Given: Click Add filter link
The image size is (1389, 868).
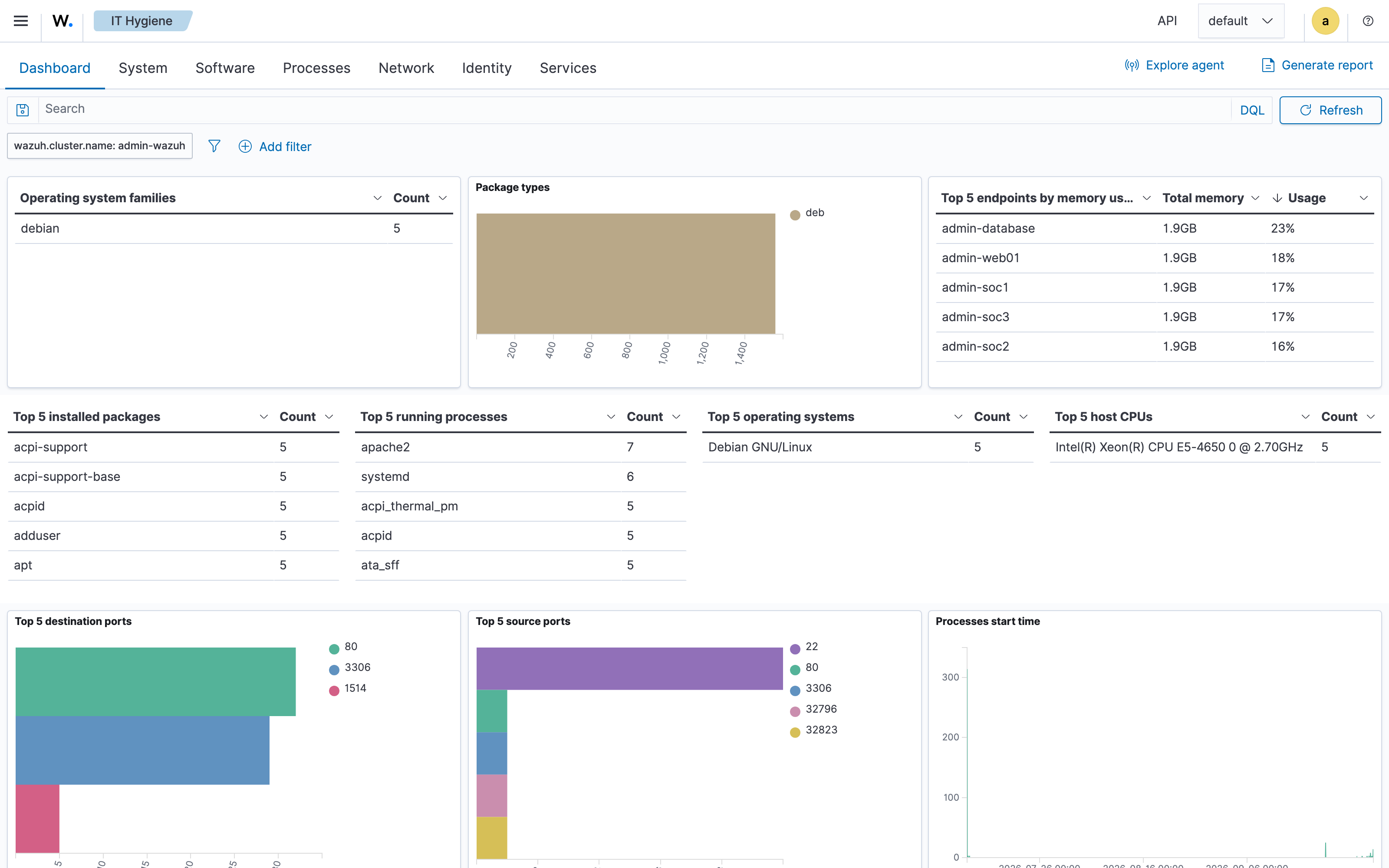Looking at the screenshot, I should coord(275,146).
